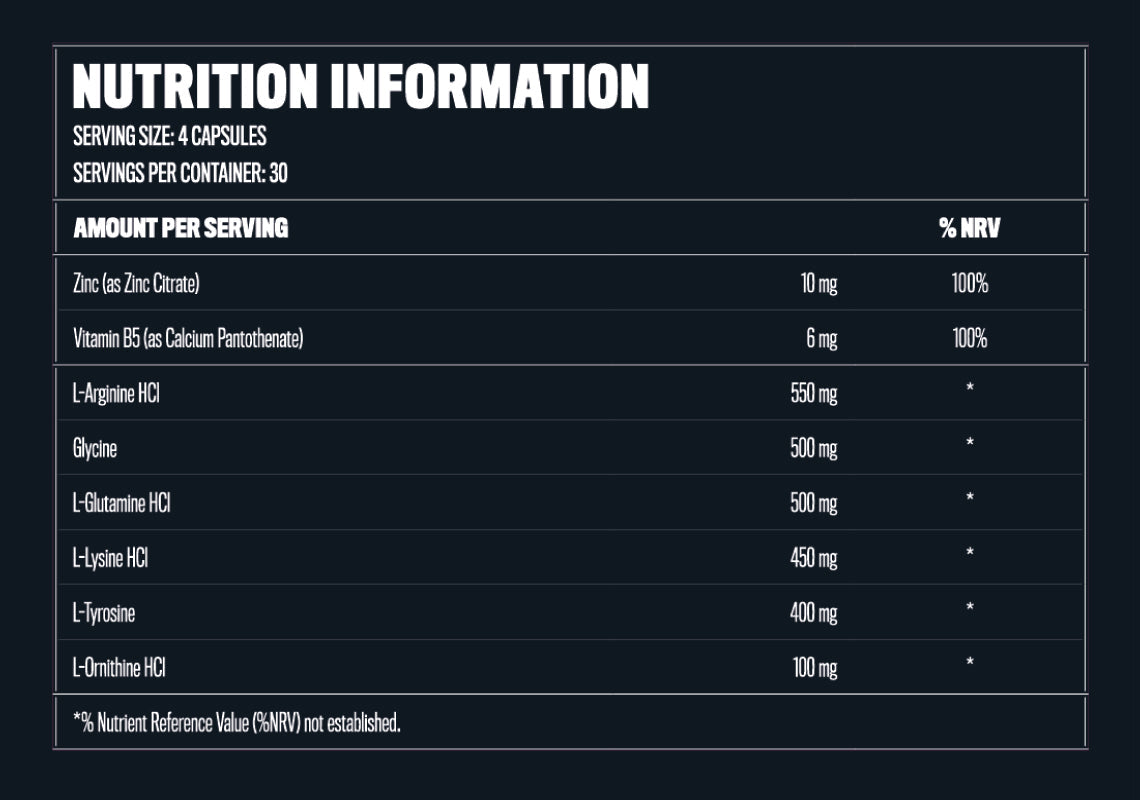Click the 550 mg amount value
The height and width of the screenshot is (800, 1140).
pos(813,394)
